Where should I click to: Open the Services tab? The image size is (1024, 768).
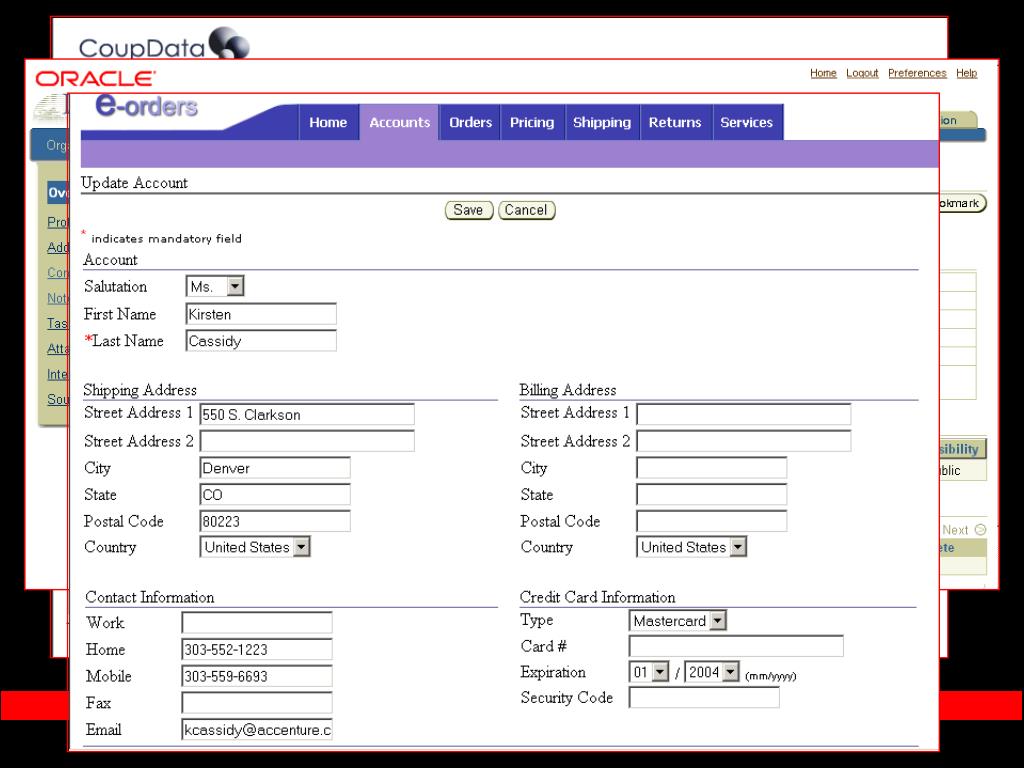point(747,122)
